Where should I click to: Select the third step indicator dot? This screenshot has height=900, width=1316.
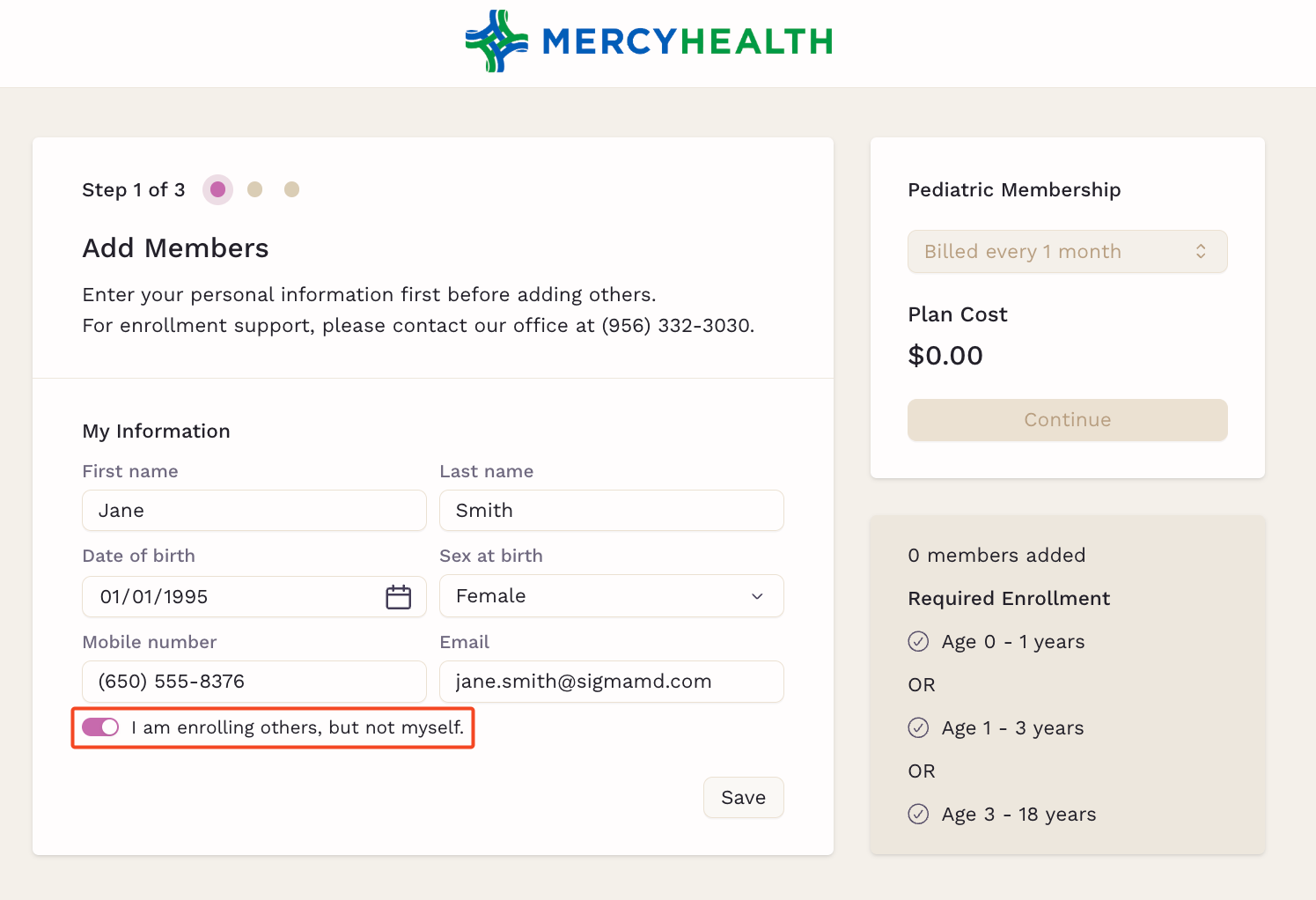click(292, 189)
